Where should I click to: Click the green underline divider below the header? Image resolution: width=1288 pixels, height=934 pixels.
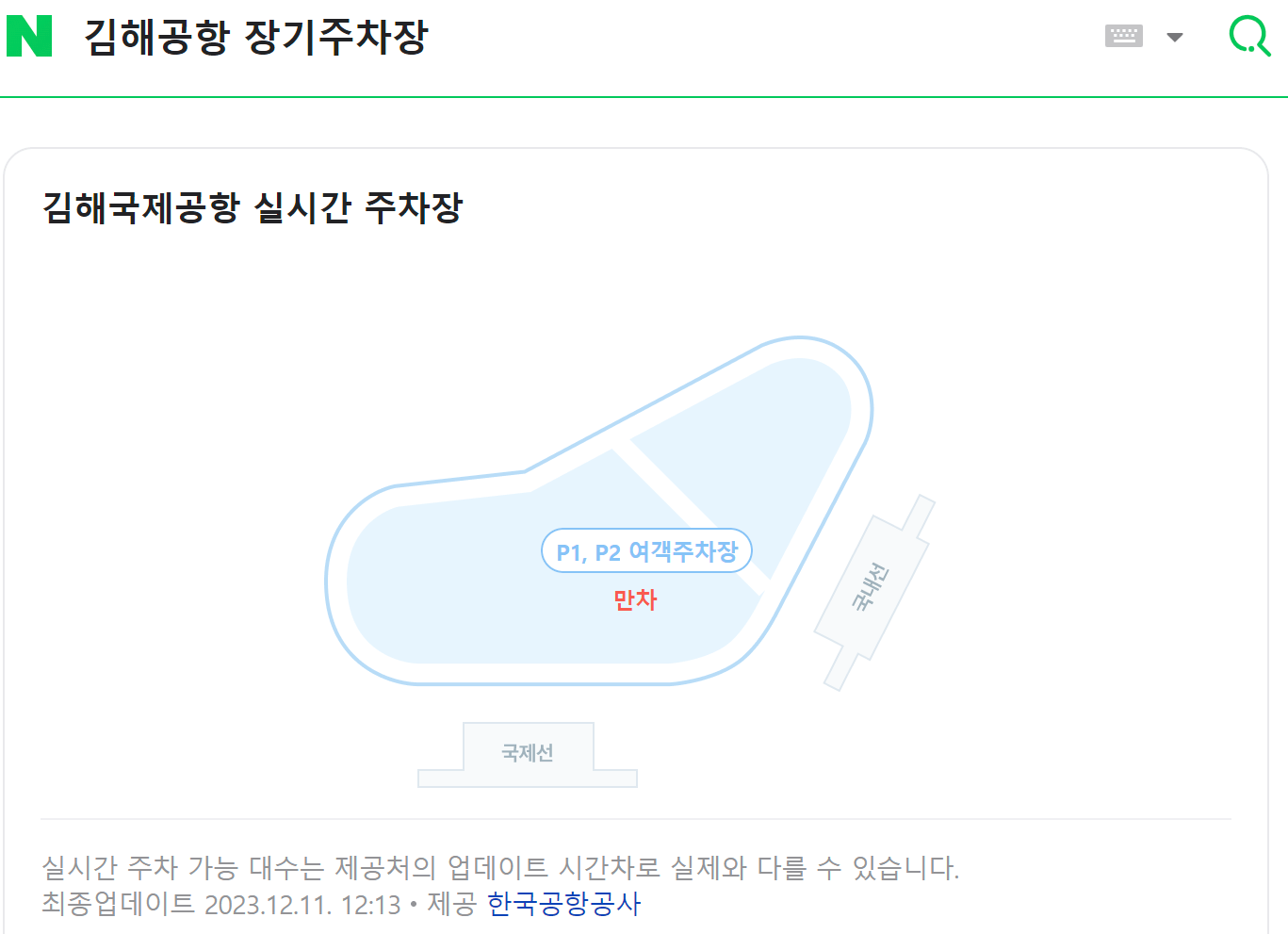[644, 95]
